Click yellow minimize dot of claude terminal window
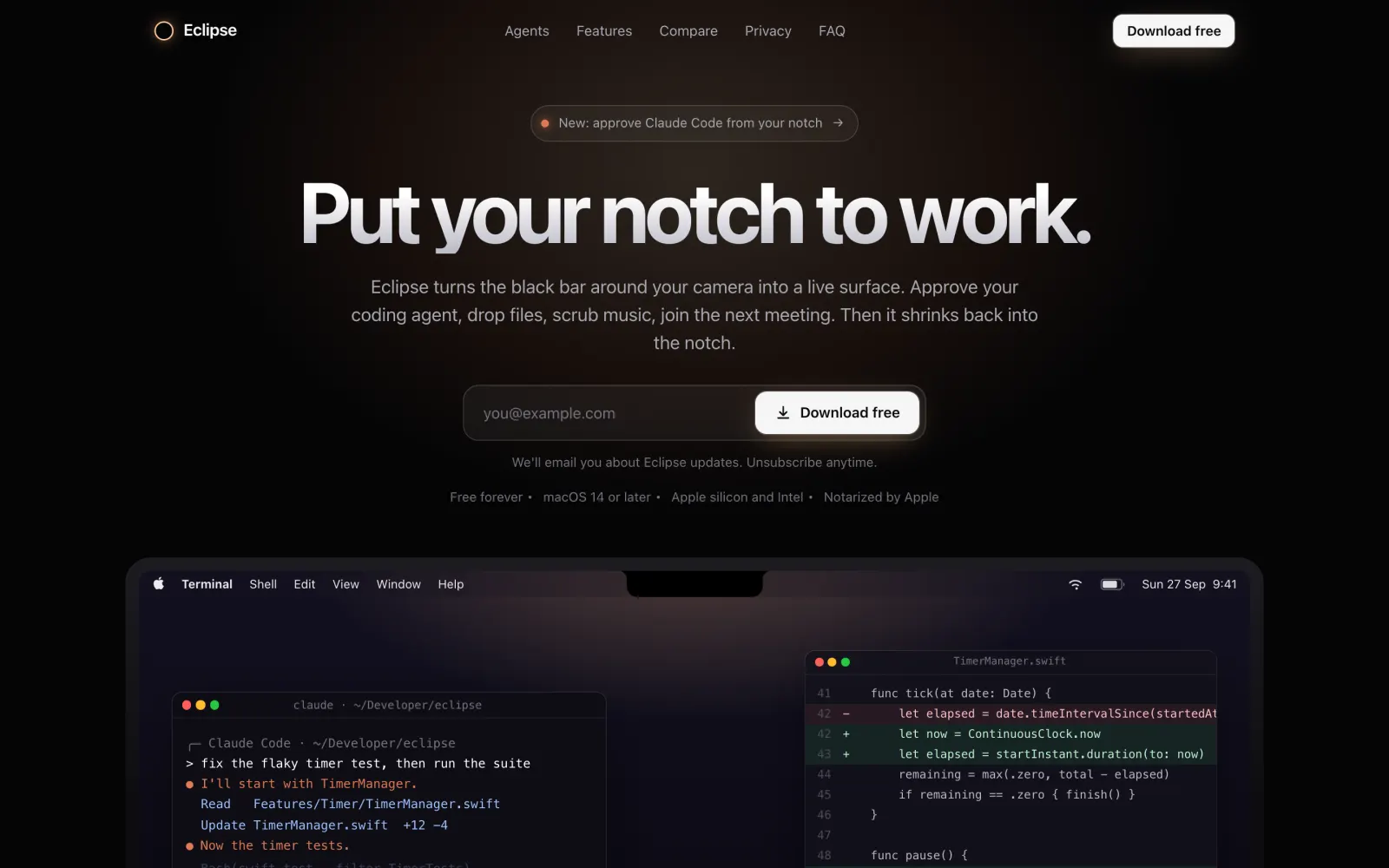This screenshot has width=1389, height=868. pyautogui.click(x=201, y=705)
